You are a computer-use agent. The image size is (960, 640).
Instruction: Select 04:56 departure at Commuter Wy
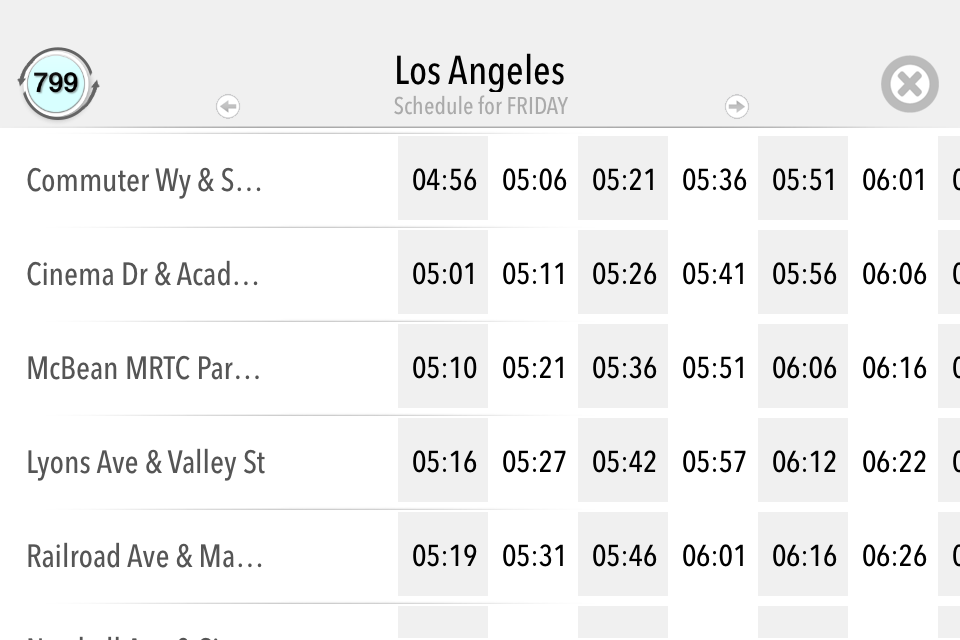pyautogui.click(x=444, y=180)
